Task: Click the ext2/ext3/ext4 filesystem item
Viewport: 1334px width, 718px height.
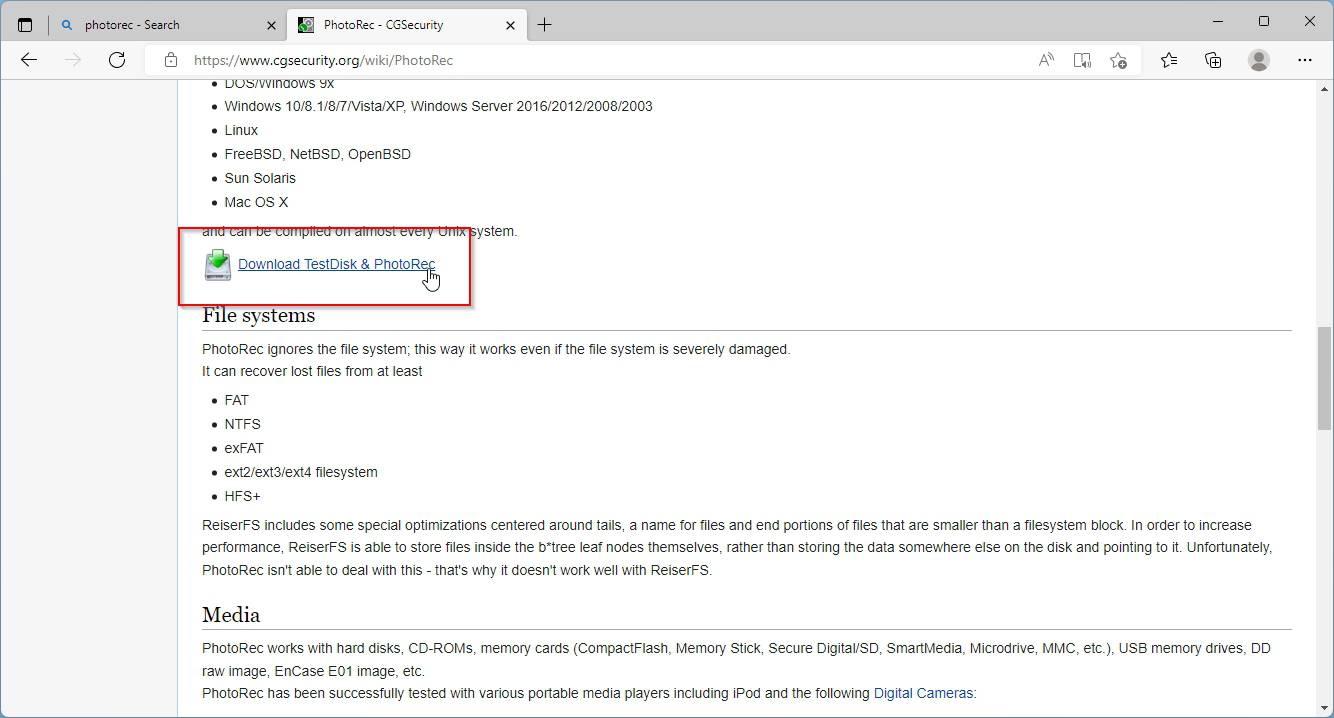Action: 301,472
